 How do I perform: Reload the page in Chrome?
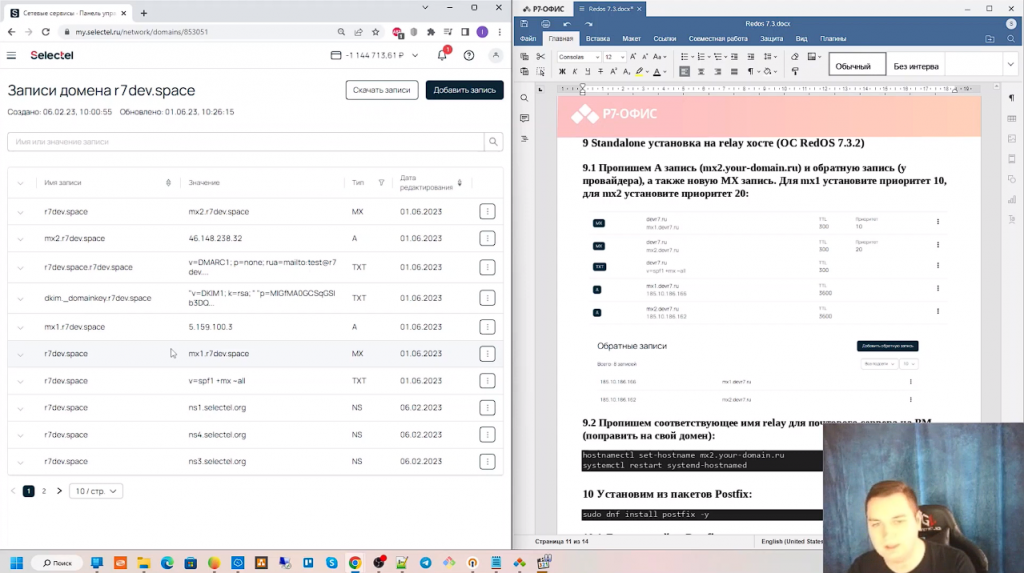tap(46, 31)
